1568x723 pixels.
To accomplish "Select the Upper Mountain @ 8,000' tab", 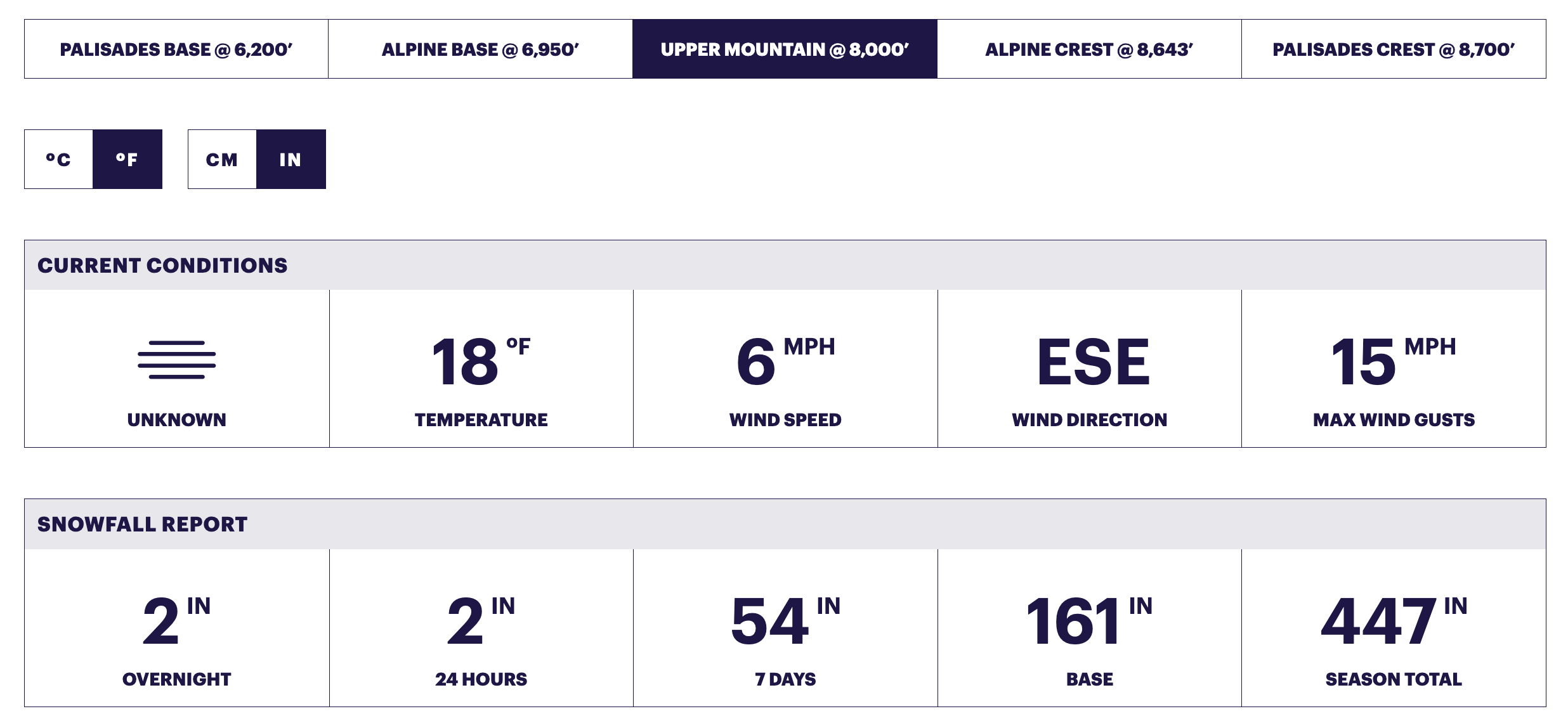I will tap(785, 49).
